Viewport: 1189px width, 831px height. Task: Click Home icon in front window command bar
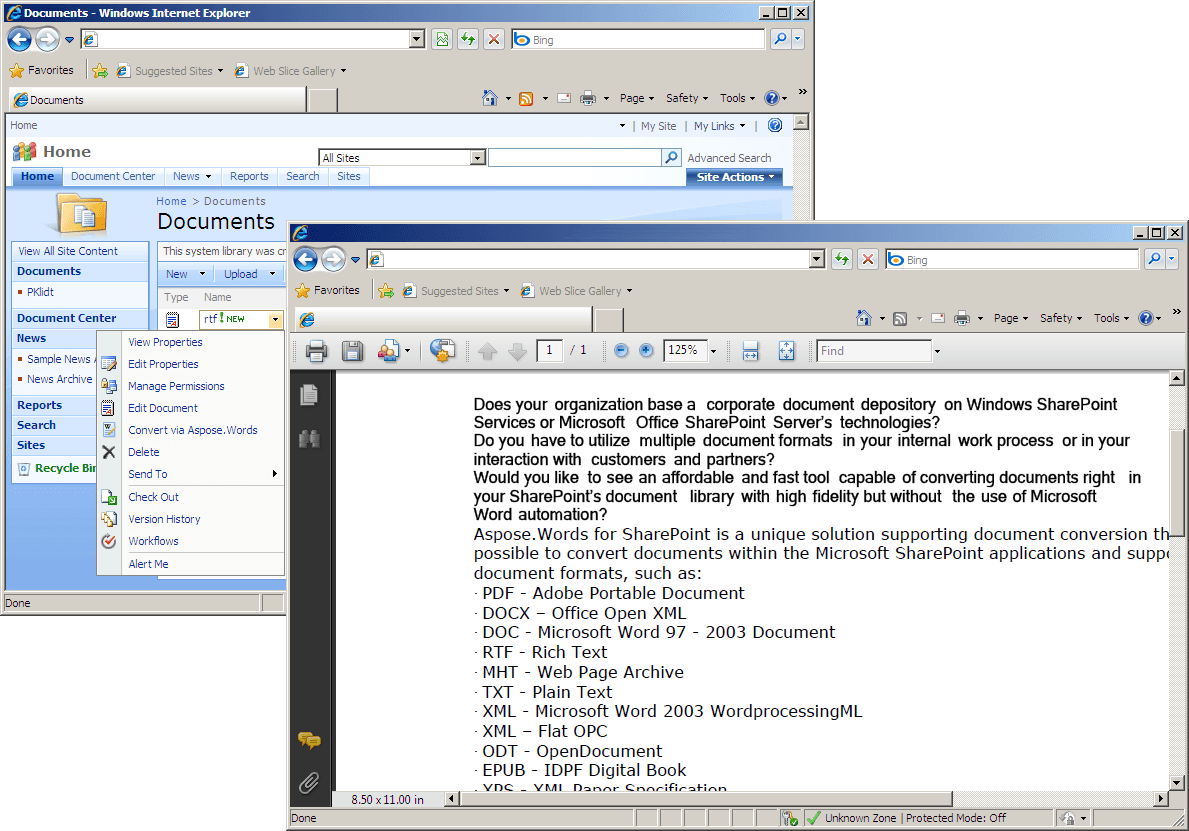[x=863, y=318]
